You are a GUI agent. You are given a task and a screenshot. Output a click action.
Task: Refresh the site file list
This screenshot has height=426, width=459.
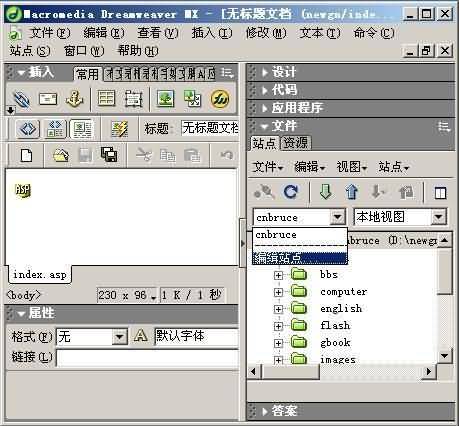[291, 192]
